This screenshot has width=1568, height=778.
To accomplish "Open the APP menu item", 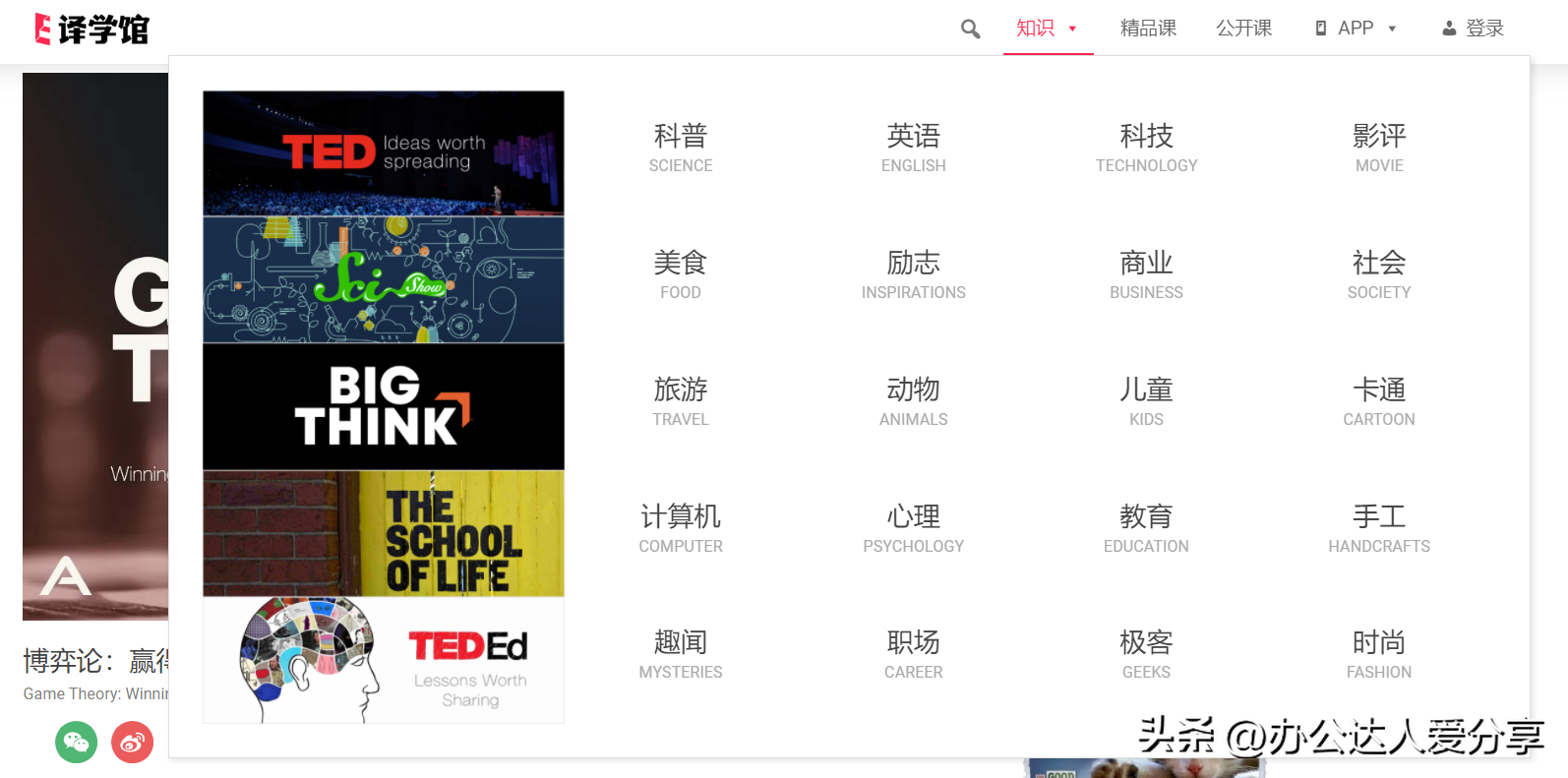I will tap(1356, 29).
